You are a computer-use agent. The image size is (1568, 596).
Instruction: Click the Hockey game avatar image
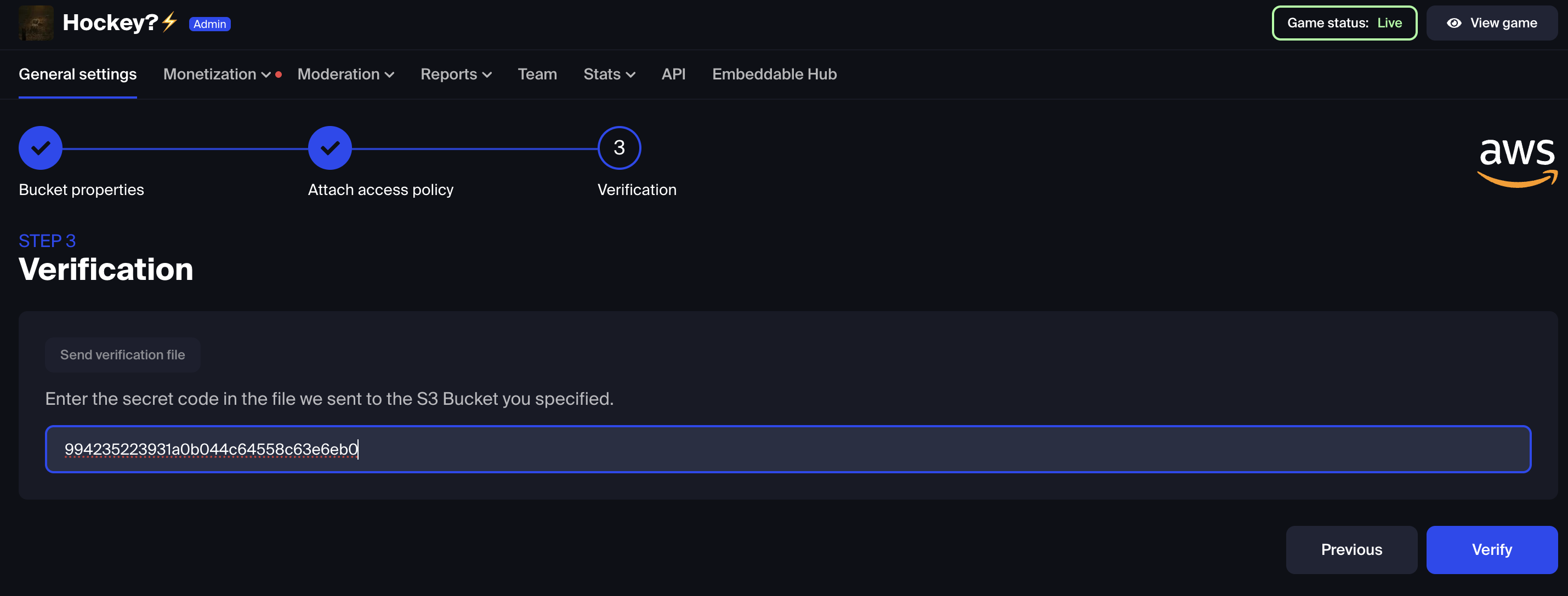[36, 22]
